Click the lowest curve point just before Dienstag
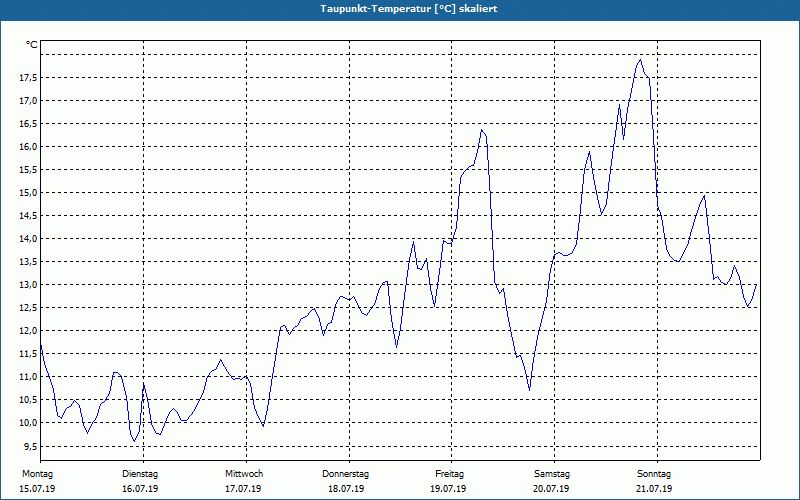 [135, 441]
